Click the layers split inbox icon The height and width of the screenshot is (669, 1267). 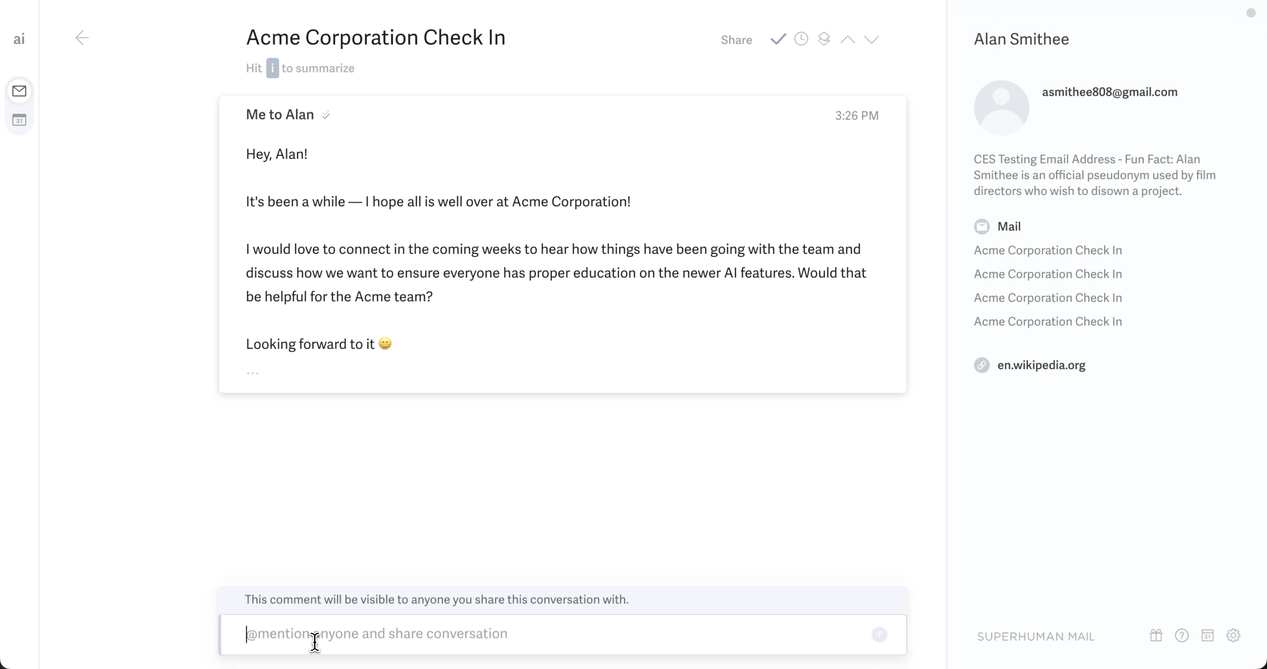pos(824,39)
